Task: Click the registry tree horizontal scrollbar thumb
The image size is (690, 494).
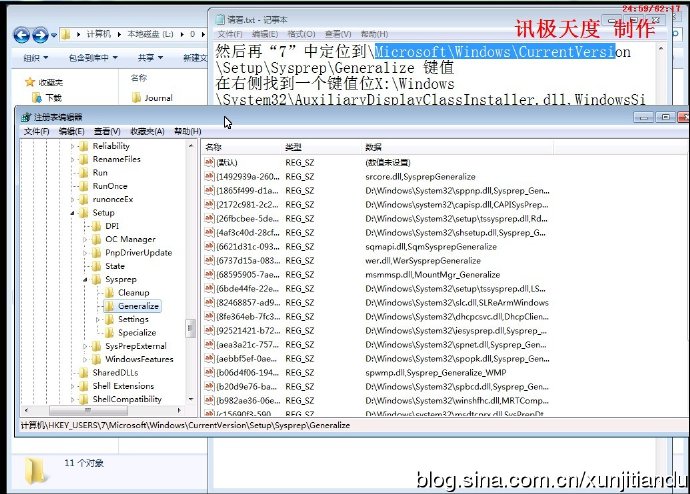Action: (88, 410)
